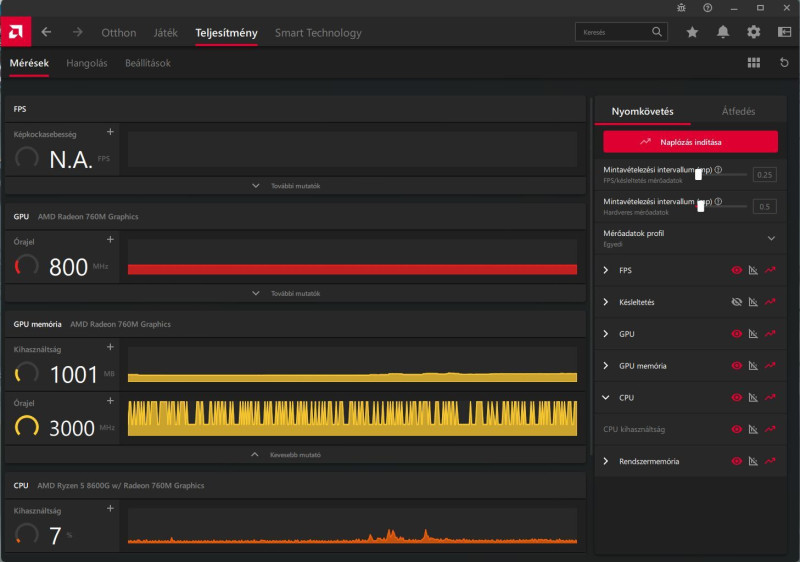Click graph icon in CPU kihasználtság row

click(753, 429)
